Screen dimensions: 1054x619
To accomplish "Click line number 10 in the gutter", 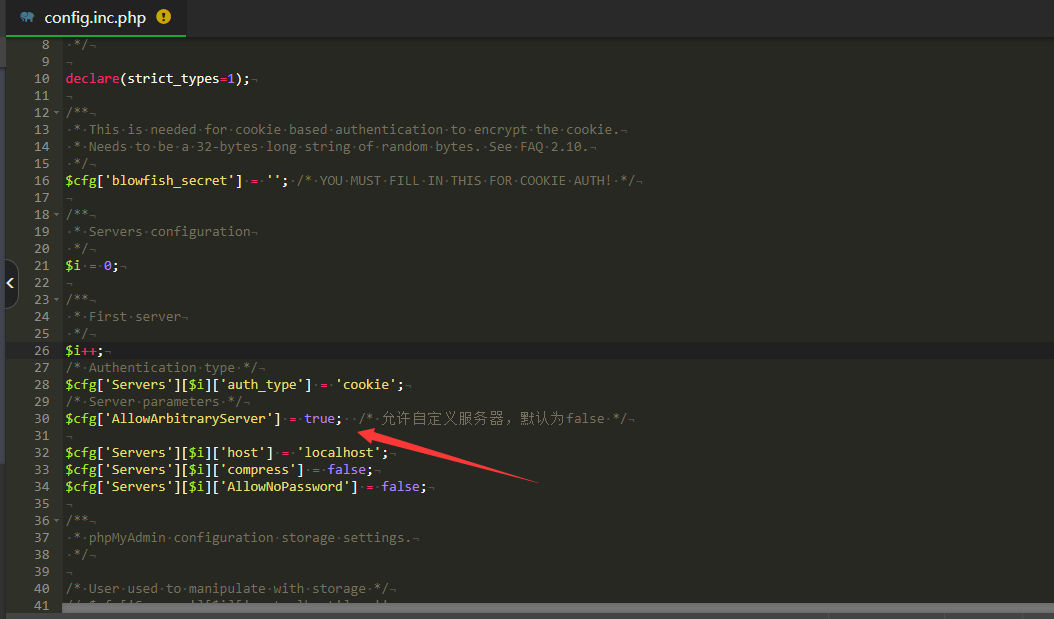I will 41,79.
